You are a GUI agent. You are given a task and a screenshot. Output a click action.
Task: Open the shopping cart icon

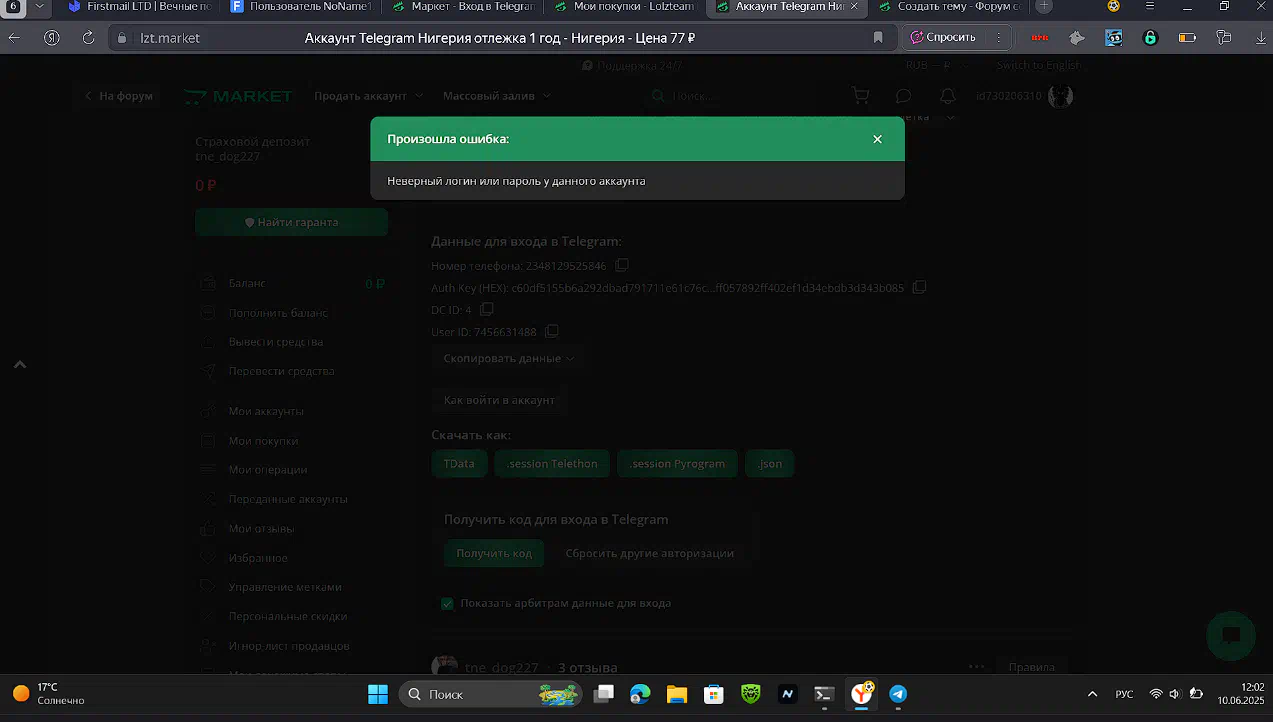(860, 96)
